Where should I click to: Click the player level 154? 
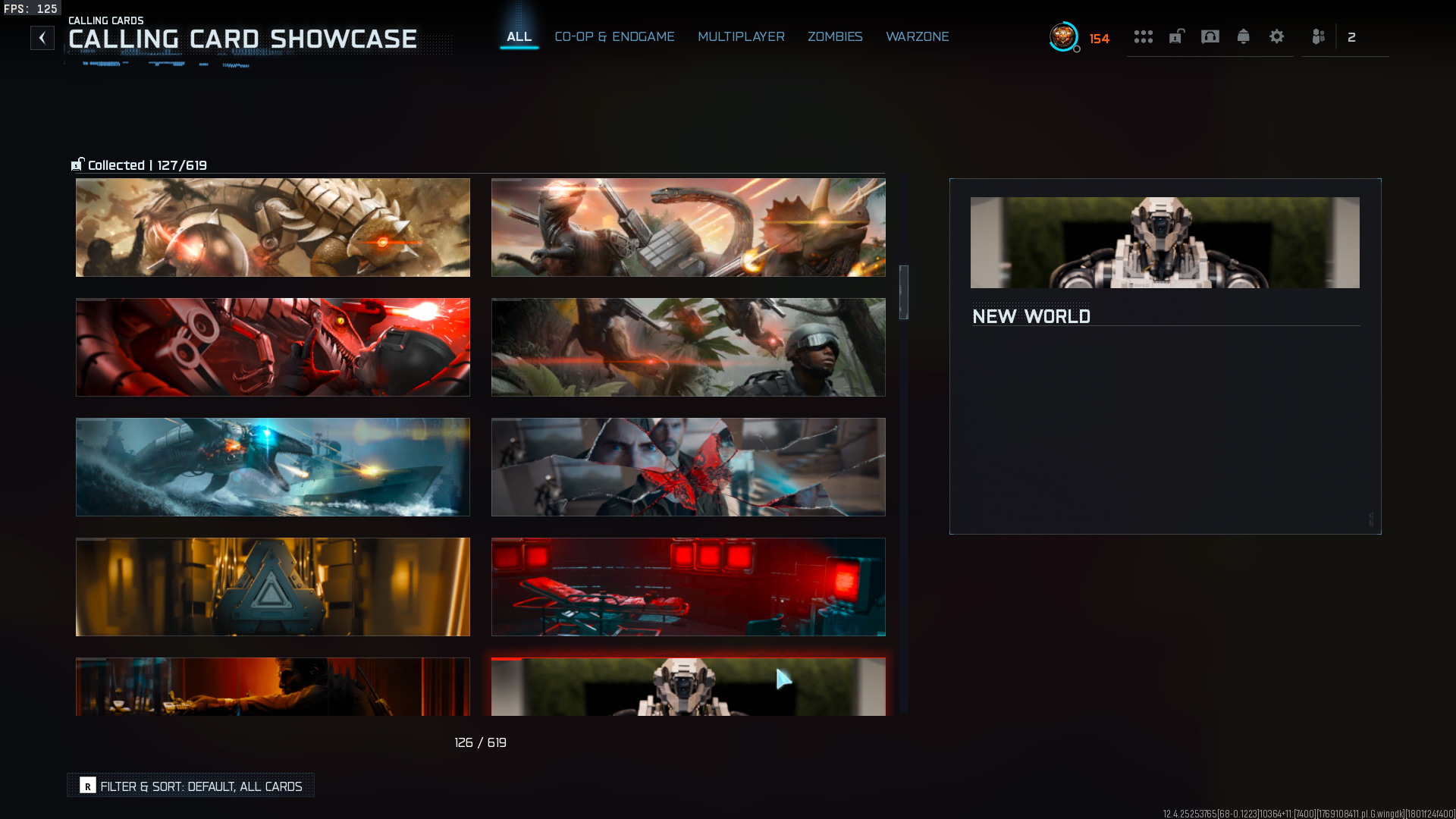(x=1100, y=39)
